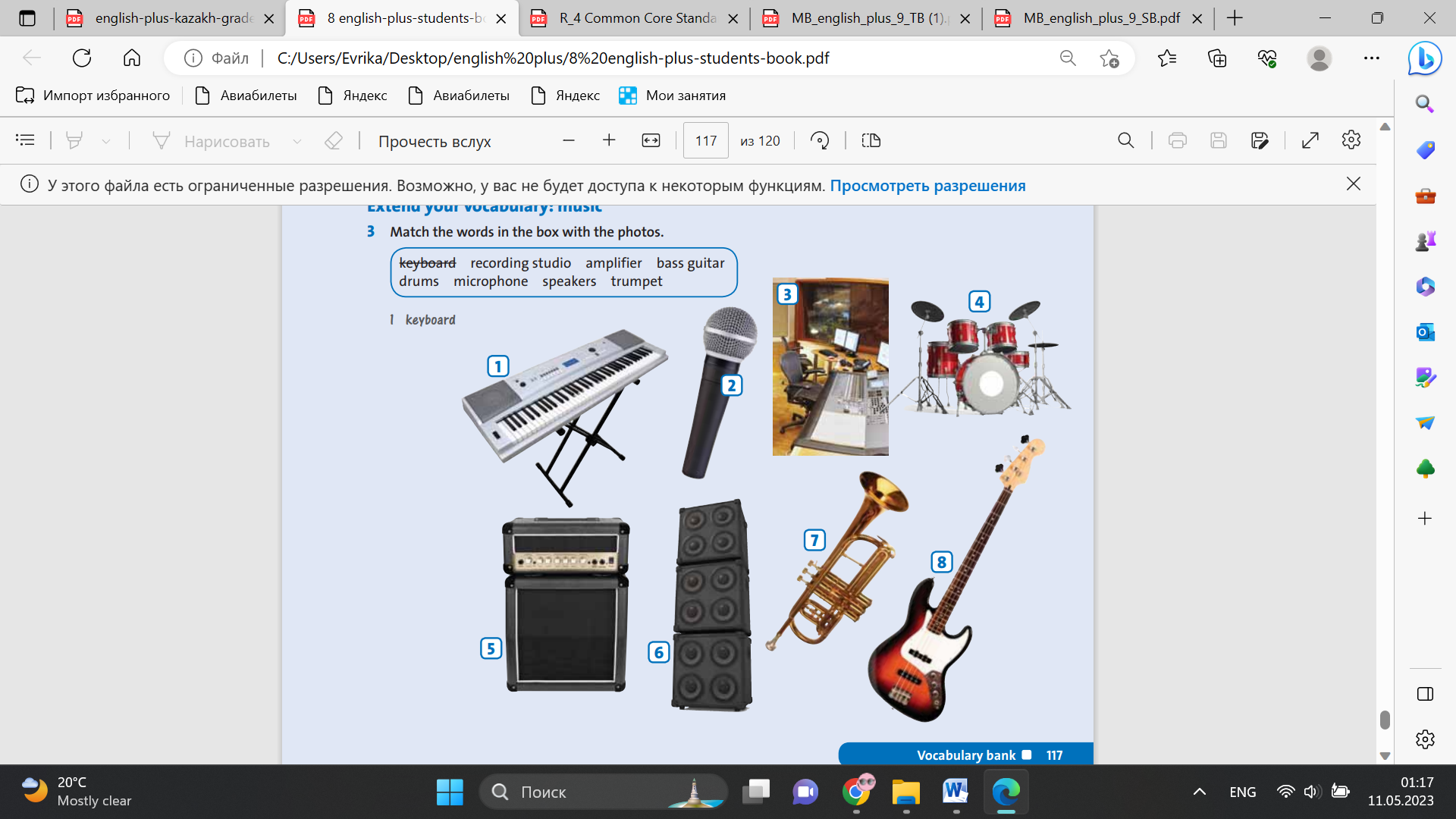Open the table of contents sidebar
Image resolution: width=1456 pixels, height=819 pixels.
click(x=25, y=140)
